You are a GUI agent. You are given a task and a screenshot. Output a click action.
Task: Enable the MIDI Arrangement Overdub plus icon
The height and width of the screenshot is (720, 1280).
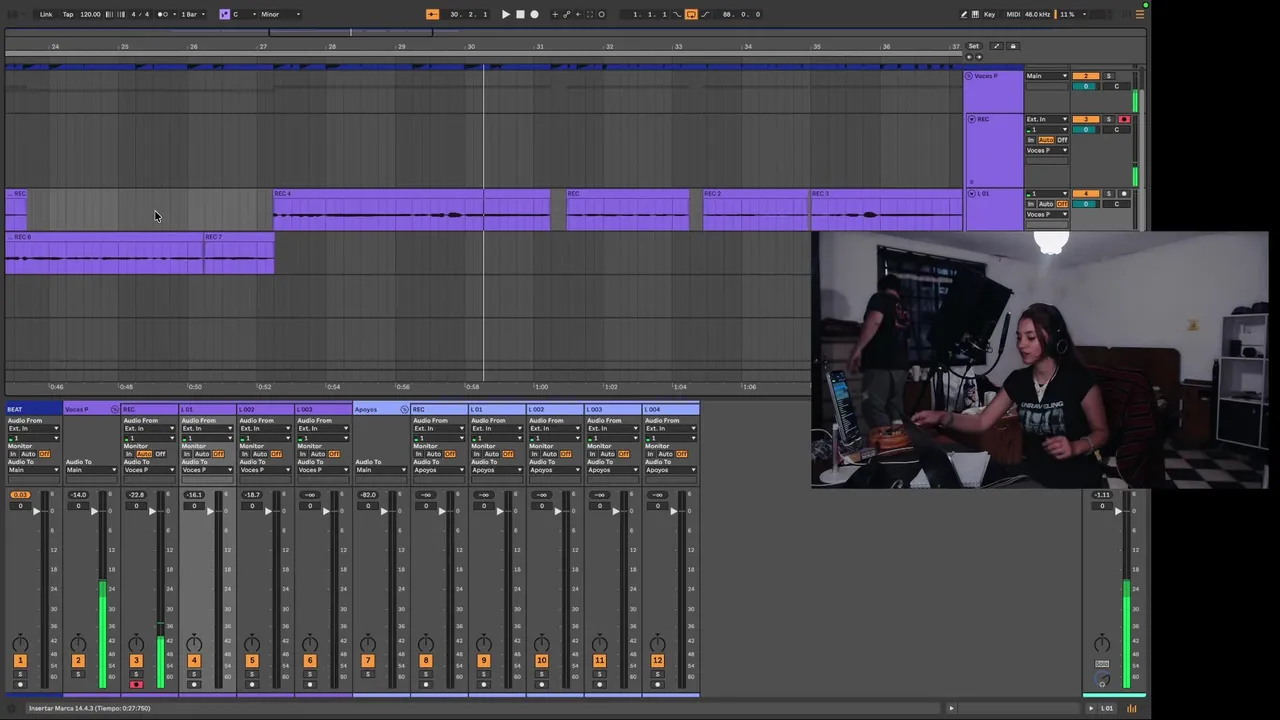555,14
